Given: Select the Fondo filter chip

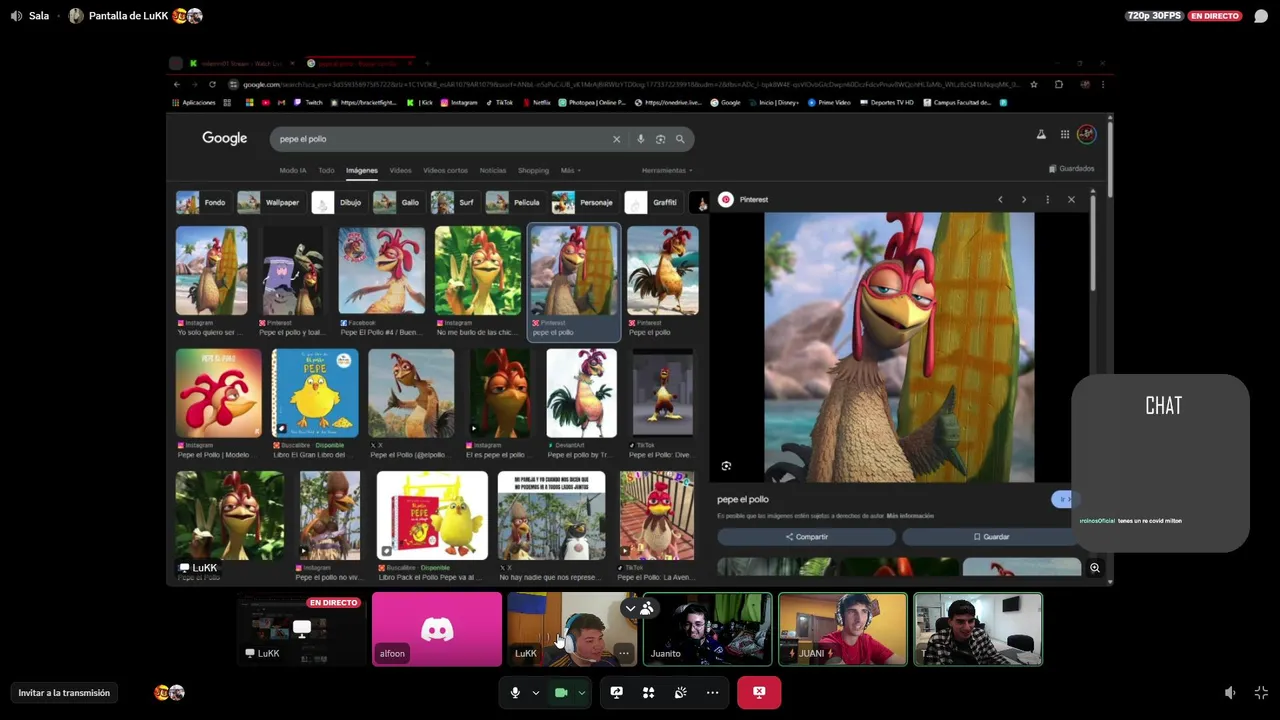Looking at the screenshot, I should point(203,202).
